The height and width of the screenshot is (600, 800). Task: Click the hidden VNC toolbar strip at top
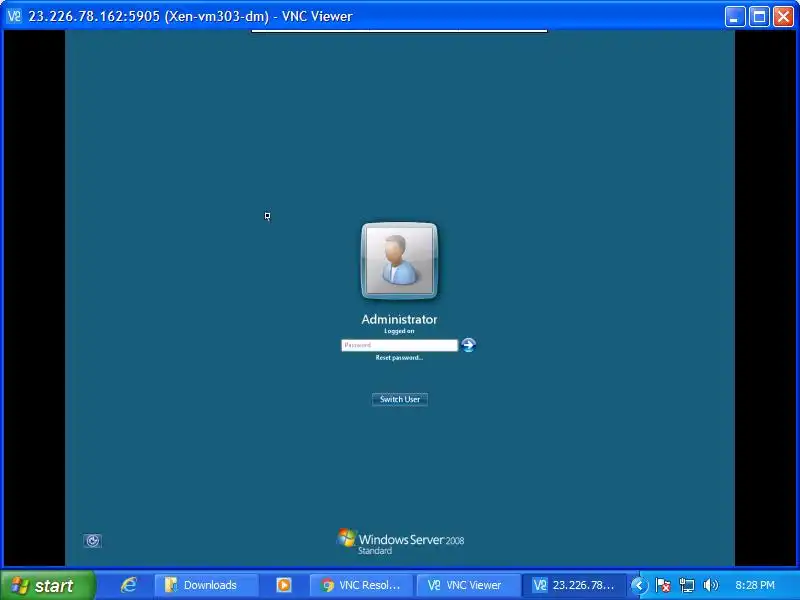point(399,31)
